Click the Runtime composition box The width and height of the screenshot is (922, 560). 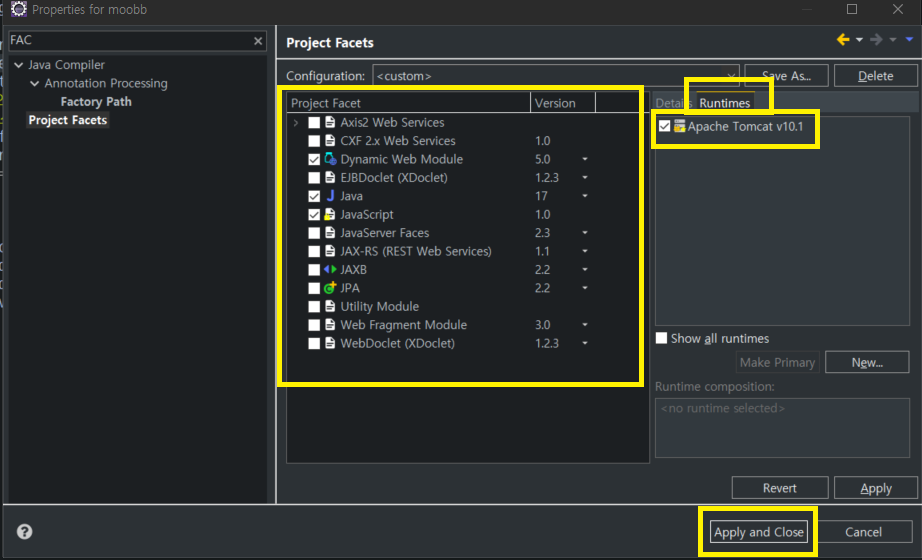[x=782, y=428]
